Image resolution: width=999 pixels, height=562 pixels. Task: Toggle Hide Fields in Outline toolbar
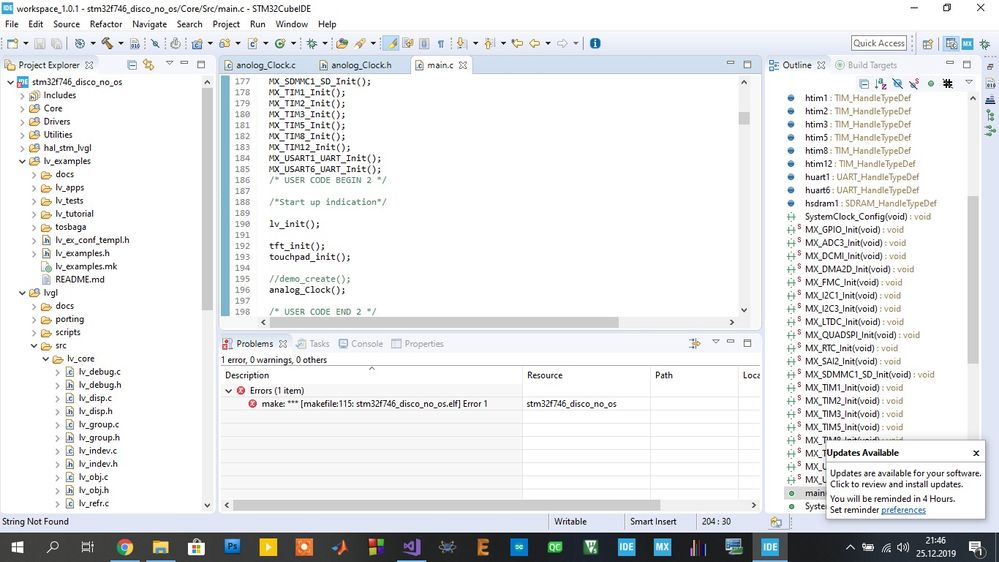click(x=897, y=83)
